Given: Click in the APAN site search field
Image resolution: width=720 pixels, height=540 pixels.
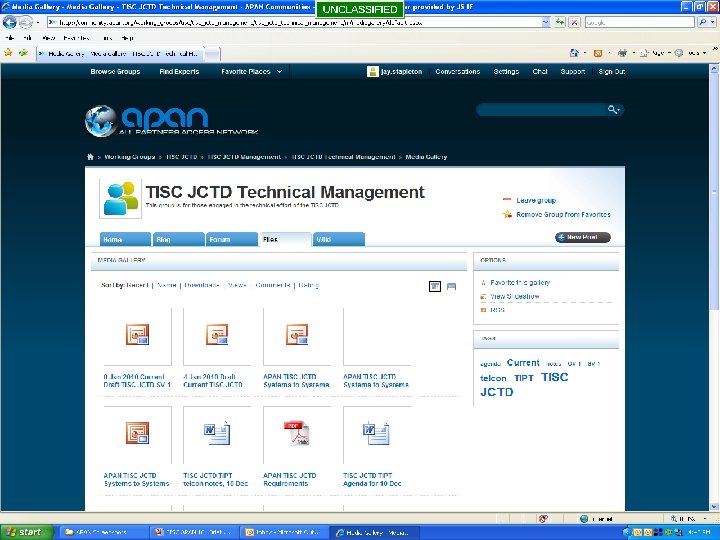Looking at the screenshot, I should coord(543,109).
